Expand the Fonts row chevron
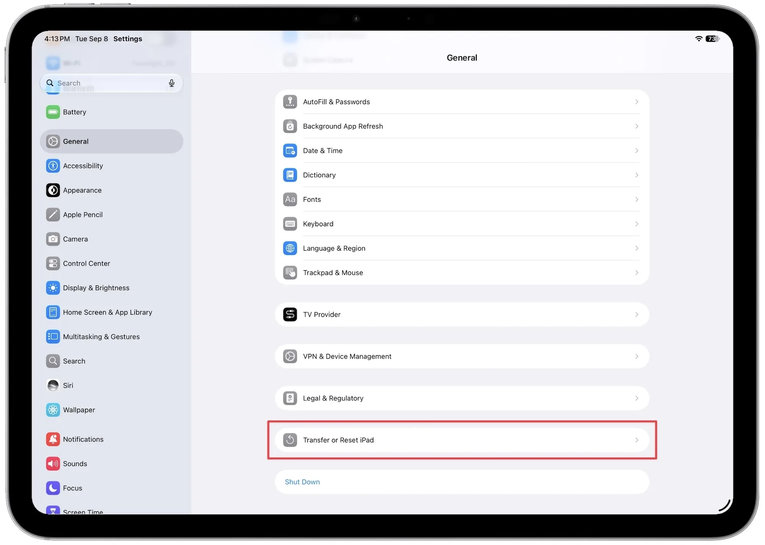Viewport: 765px width, 545px height. pos(637,200)
